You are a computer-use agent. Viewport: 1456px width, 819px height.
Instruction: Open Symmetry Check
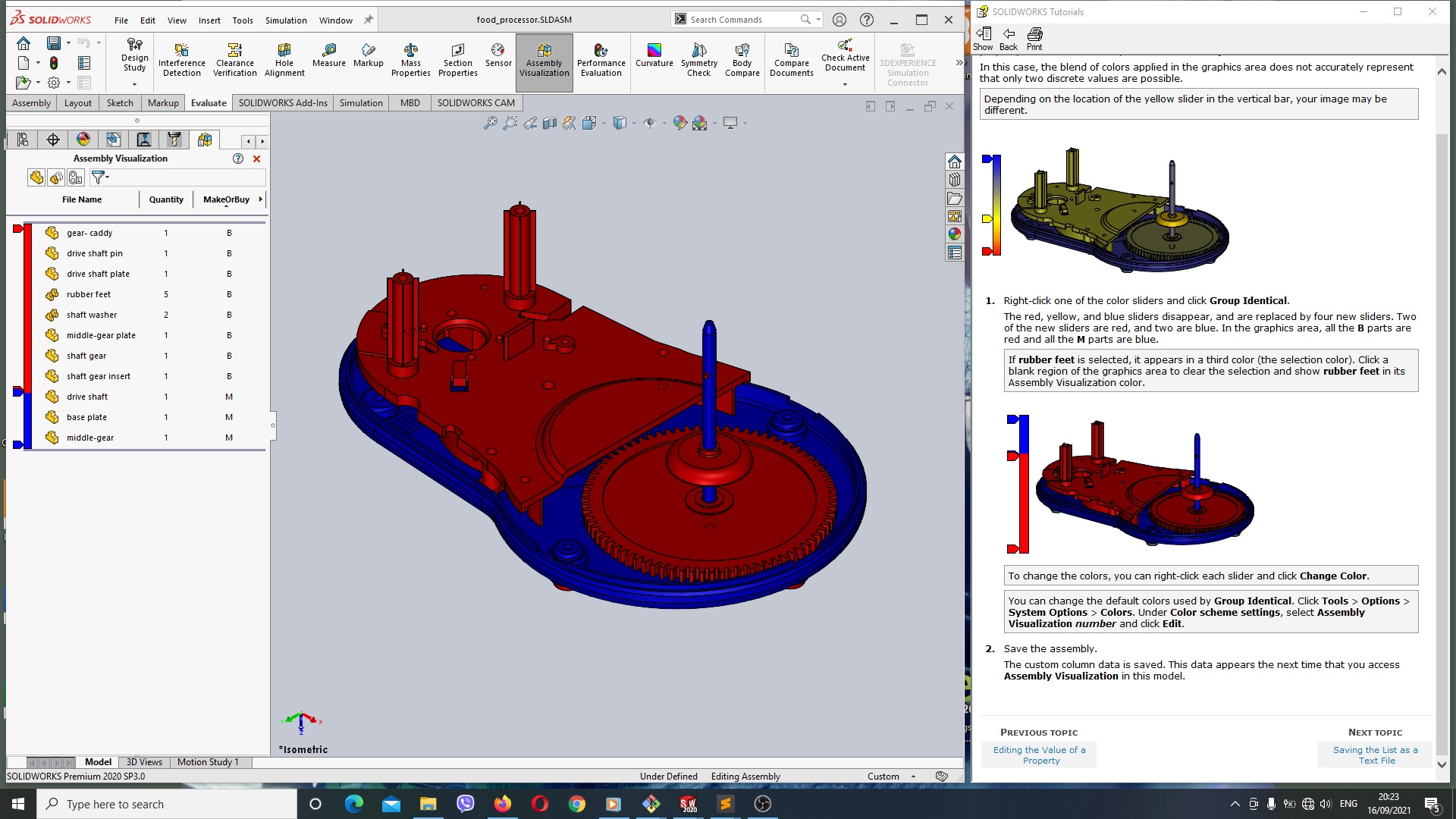[699, 61]
